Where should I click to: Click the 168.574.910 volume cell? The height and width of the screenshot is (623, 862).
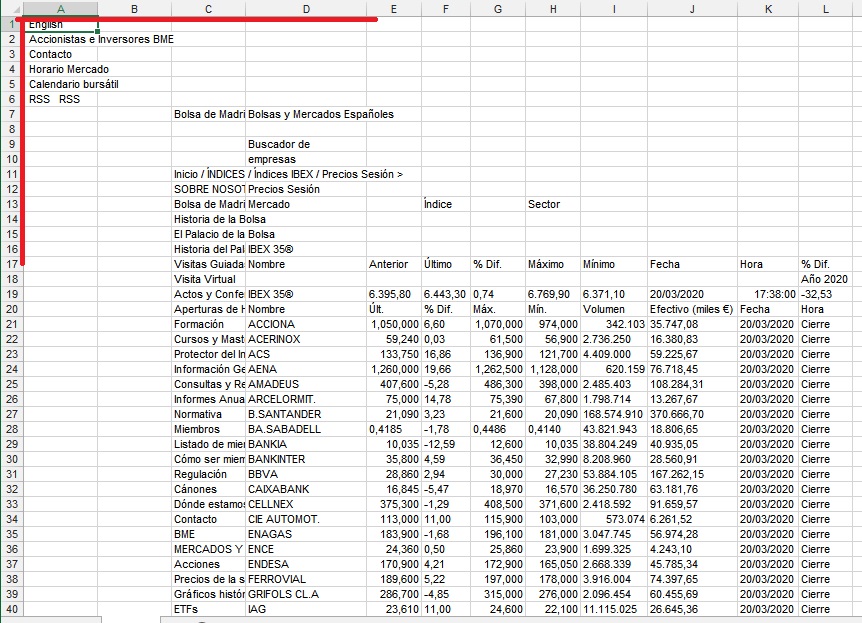614,414
